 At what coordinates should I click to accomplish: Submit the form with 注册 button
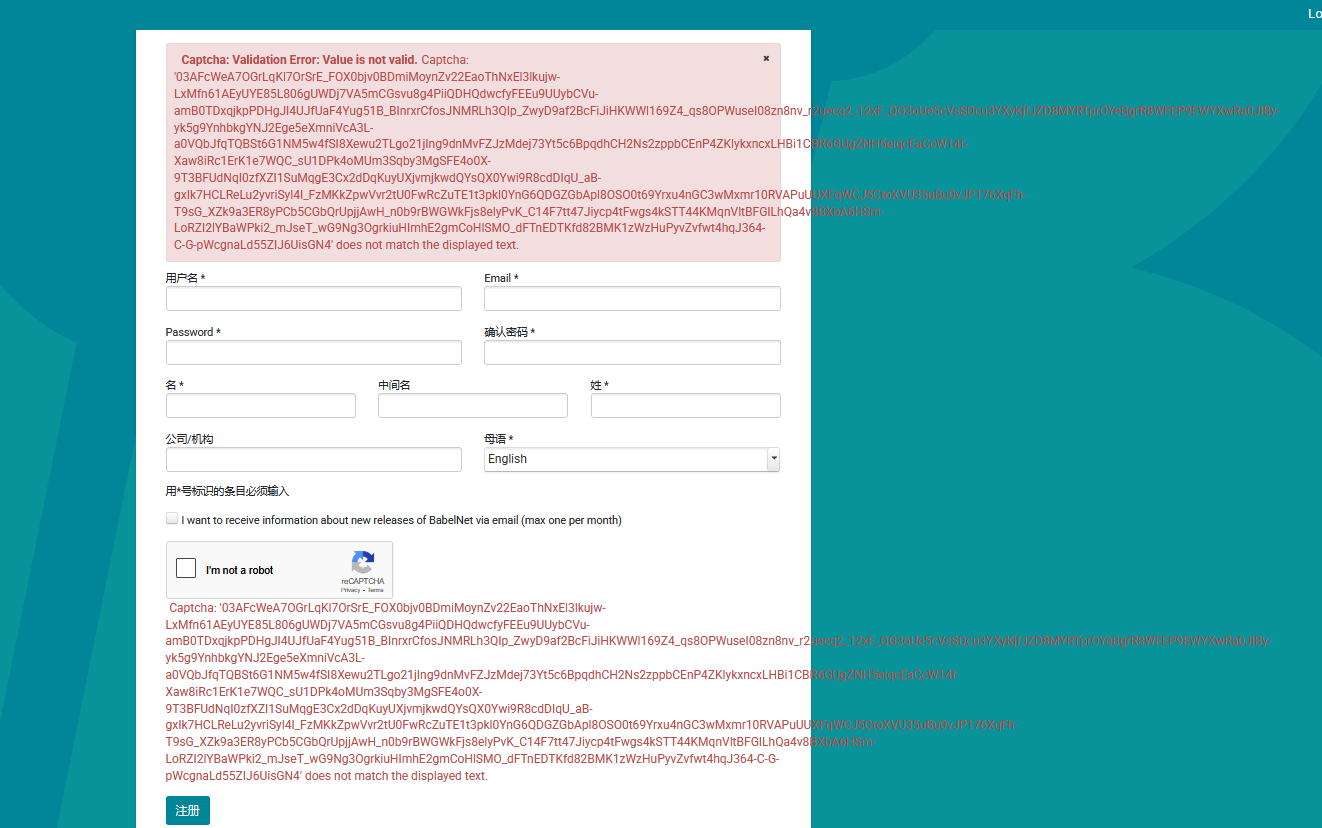(188, 811)
